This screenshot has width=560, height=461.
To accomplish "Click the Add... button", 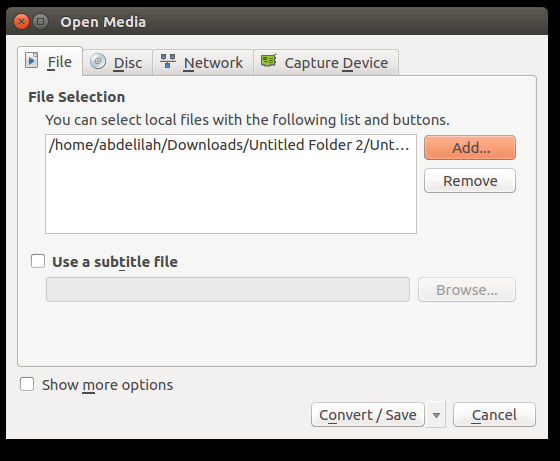I will click(x=470, y=147).
